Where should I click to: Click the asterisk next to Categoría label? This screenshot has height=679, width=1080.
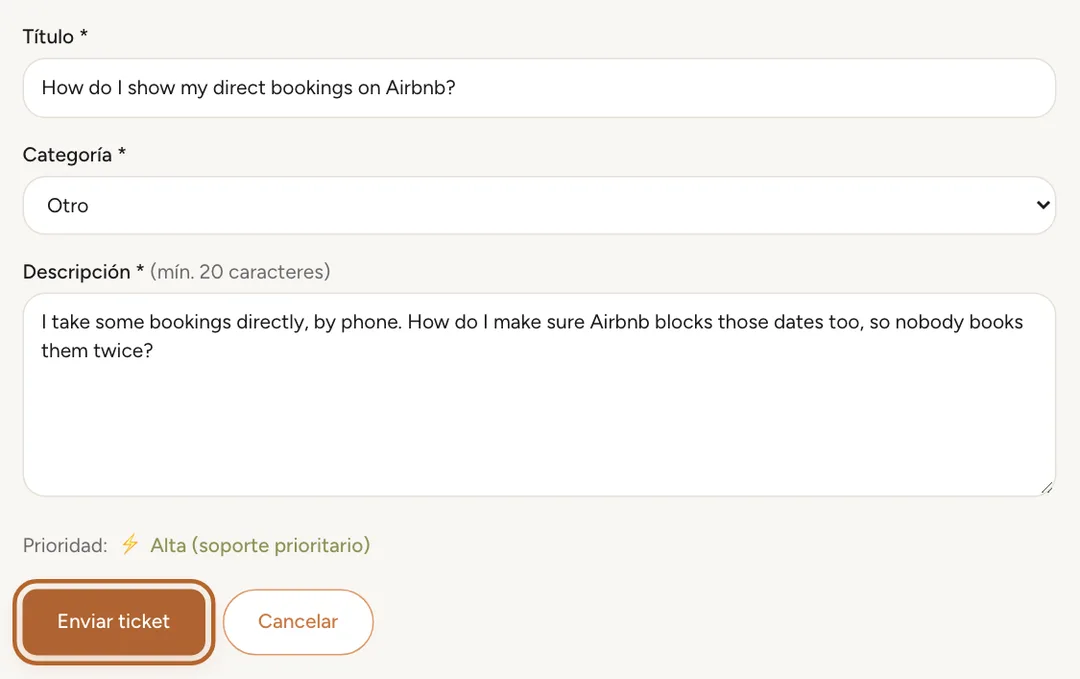122,152
